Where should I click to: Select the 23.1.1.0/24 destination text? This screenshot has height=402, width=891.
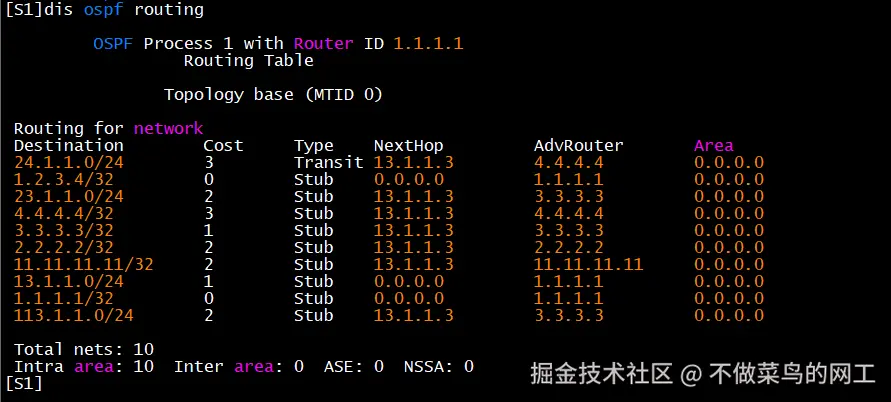click(69, 196)
